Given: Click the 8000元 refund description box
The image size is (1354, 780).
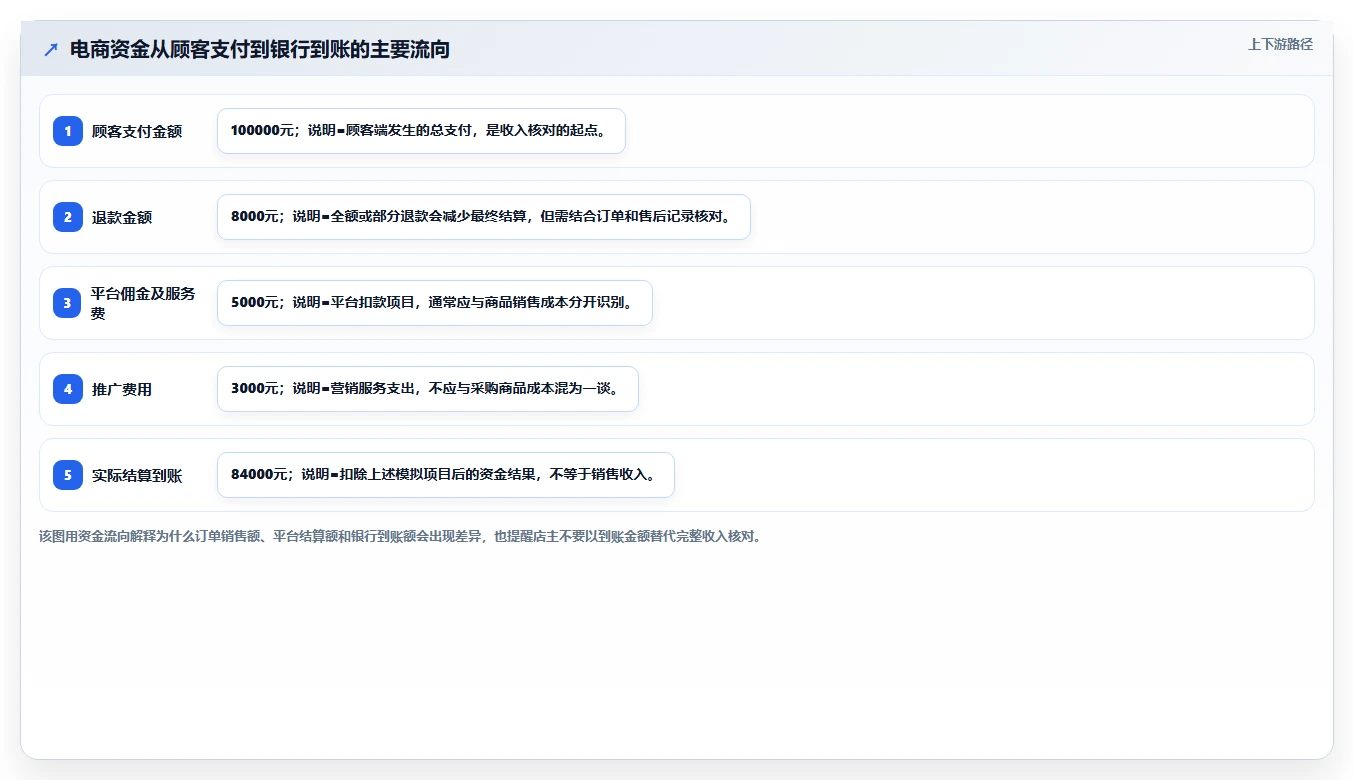Looking at the screenshot, I should pos(483,217).
